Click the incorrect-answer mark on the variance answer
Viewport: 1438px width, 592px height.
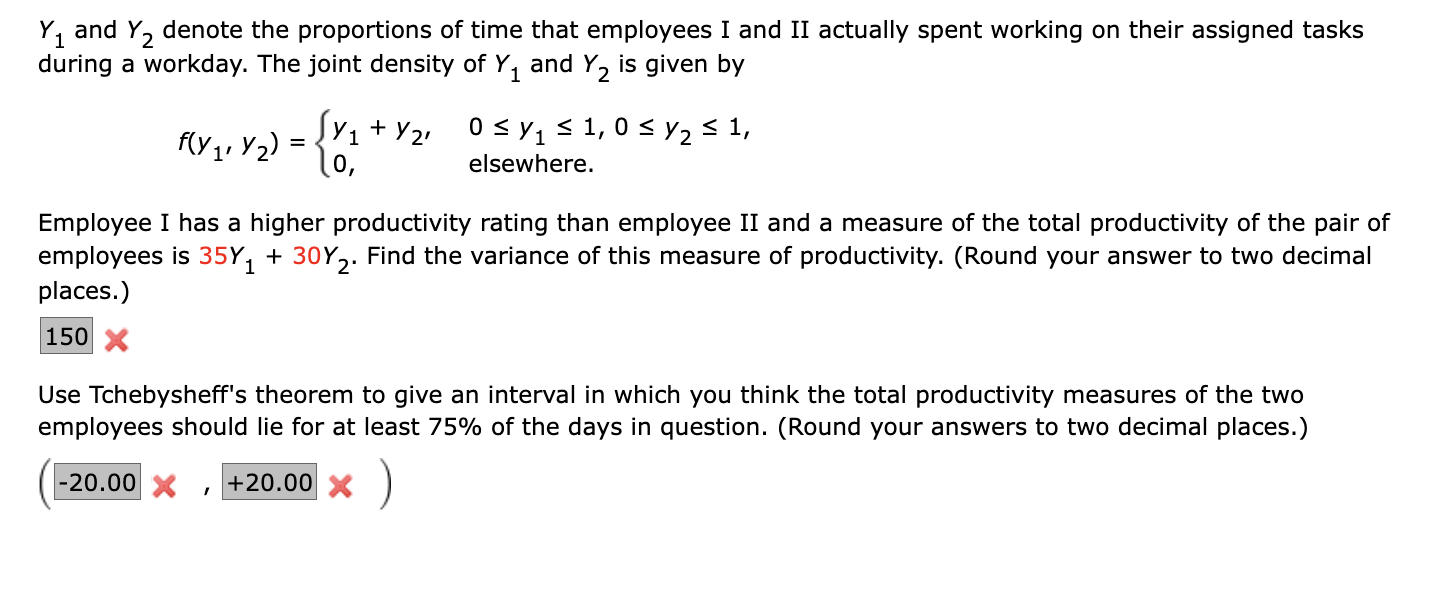click(x=114, y=340)
